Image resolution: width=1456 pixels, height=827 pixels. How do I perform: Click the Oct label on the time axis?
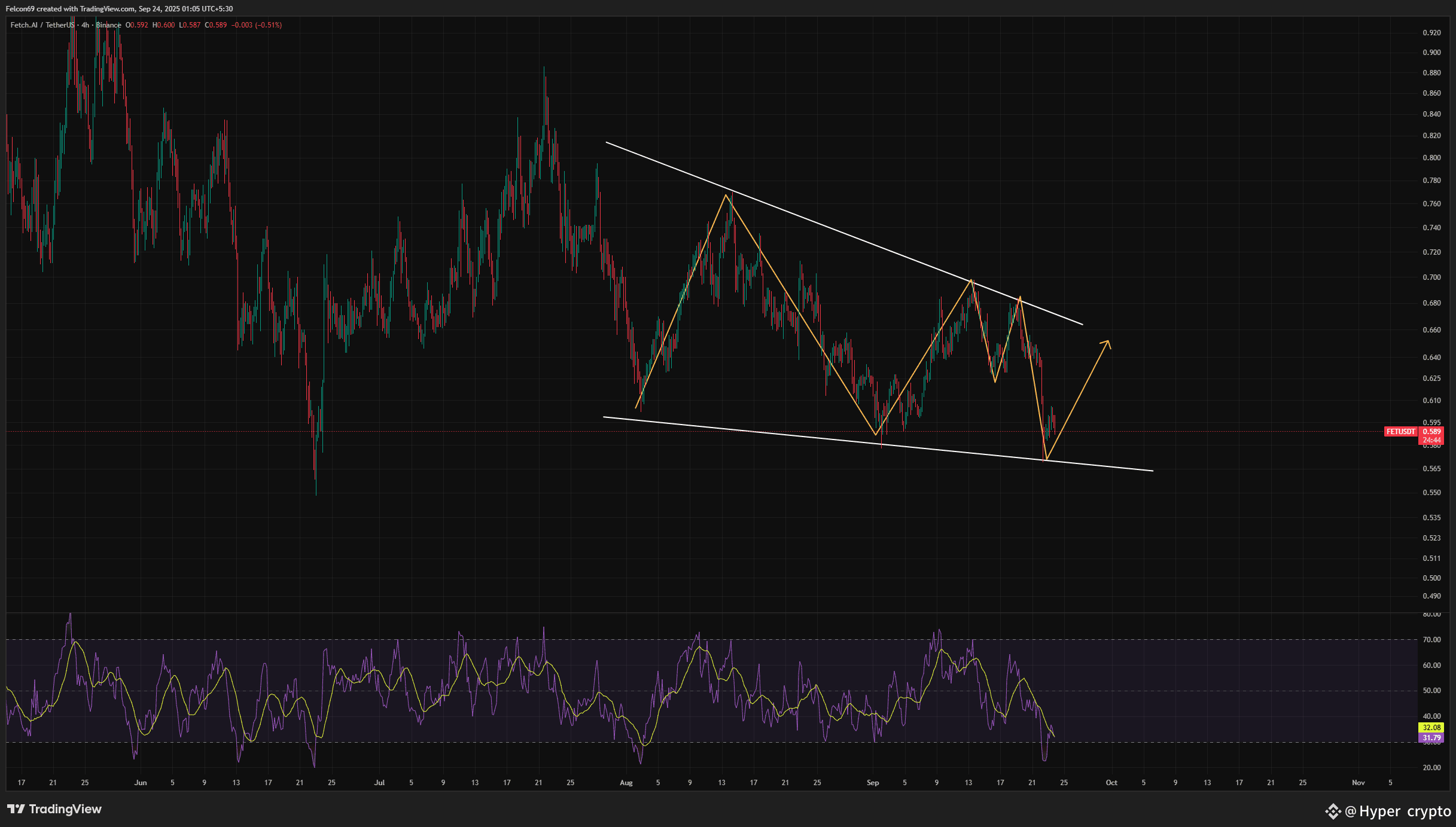pos(1111,783)
